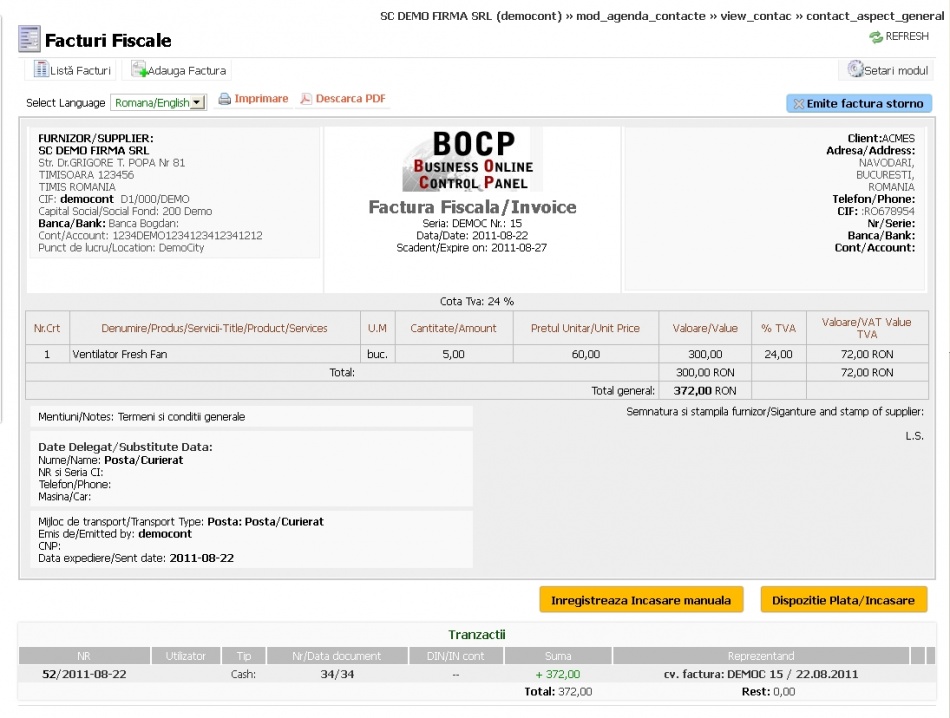The image size is (950, 718).
Task: Click the PDF icon beside Descarca PDF
Action: pyautogui.click(x=306, y=99)
